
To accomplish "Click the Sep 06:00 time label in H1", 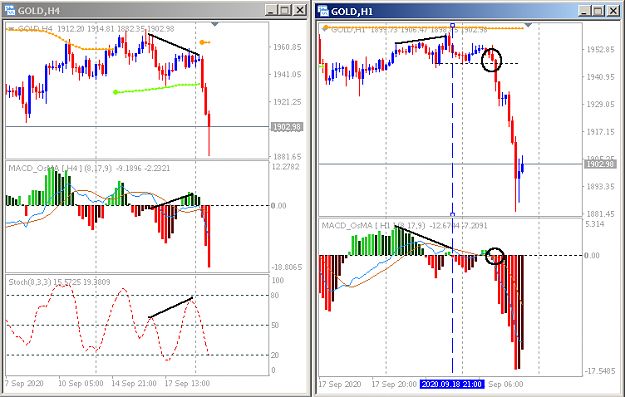I will 505,384.
